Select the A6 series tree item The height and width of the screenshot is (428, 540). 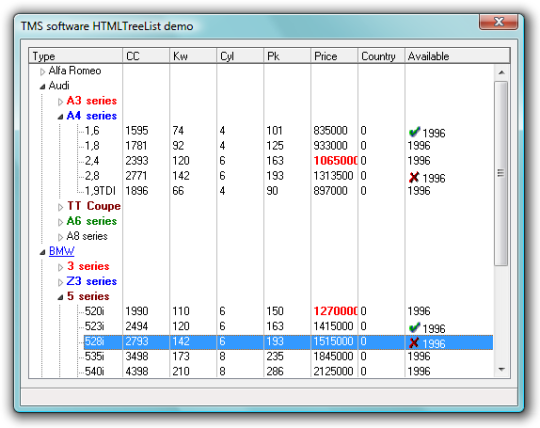(x=92, y=221)
